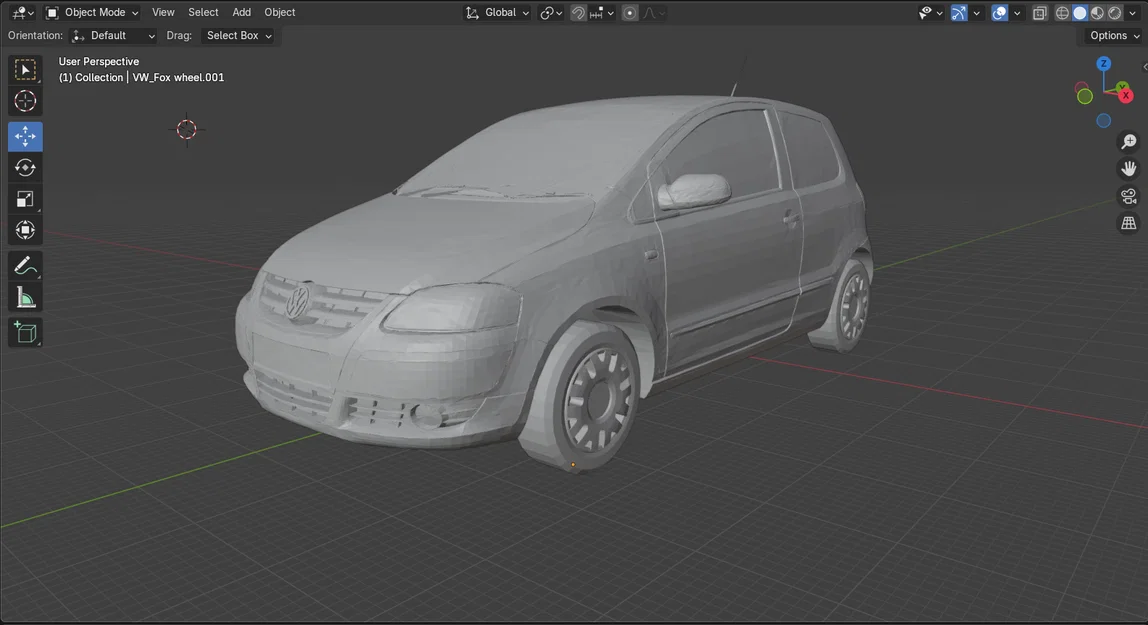The image size is (1148, 625).
Task: Click the Z axis on the navigation gizmo
Action: click(1103, 62)
